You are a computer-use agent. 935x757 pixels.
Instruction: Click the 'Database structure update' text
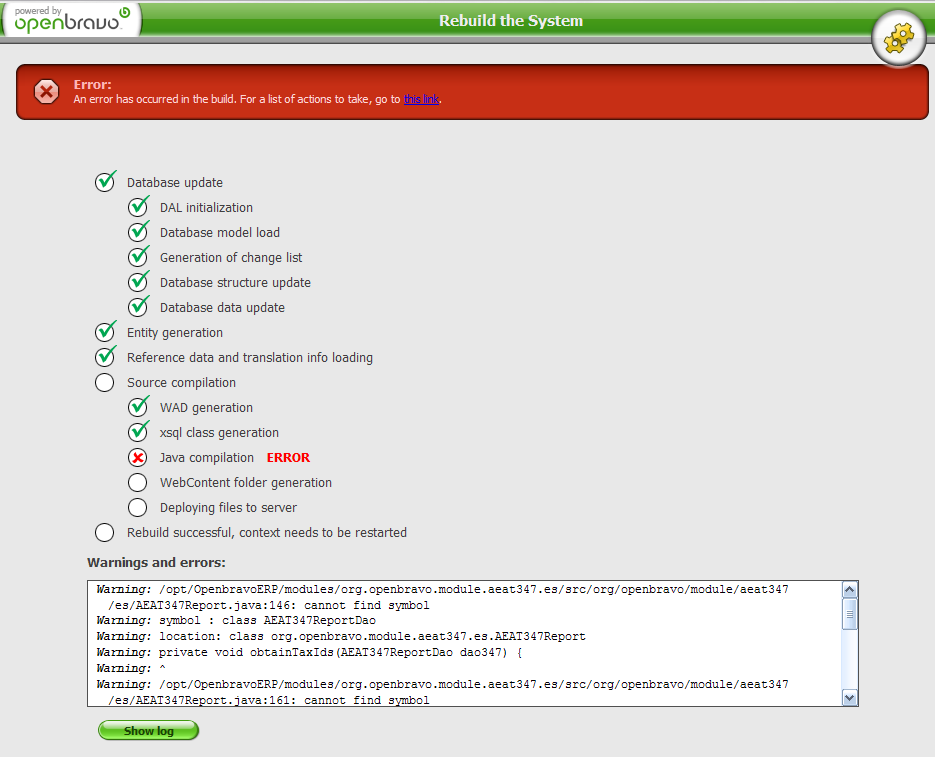pyautogui.click(x=235, y=283)
